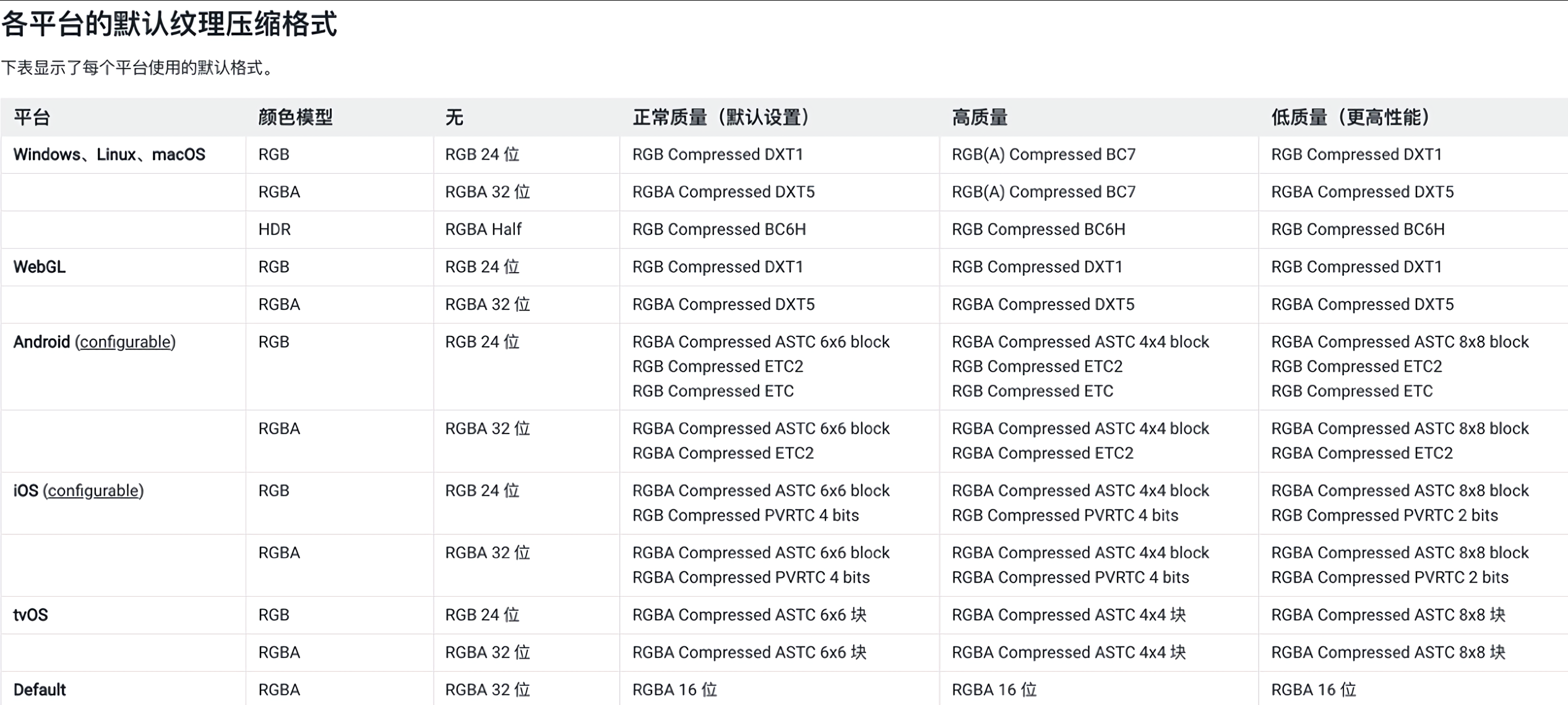Click the Default platform row label
The height and width of the screenshot is (705, 1568).
[x=39, y=690]
